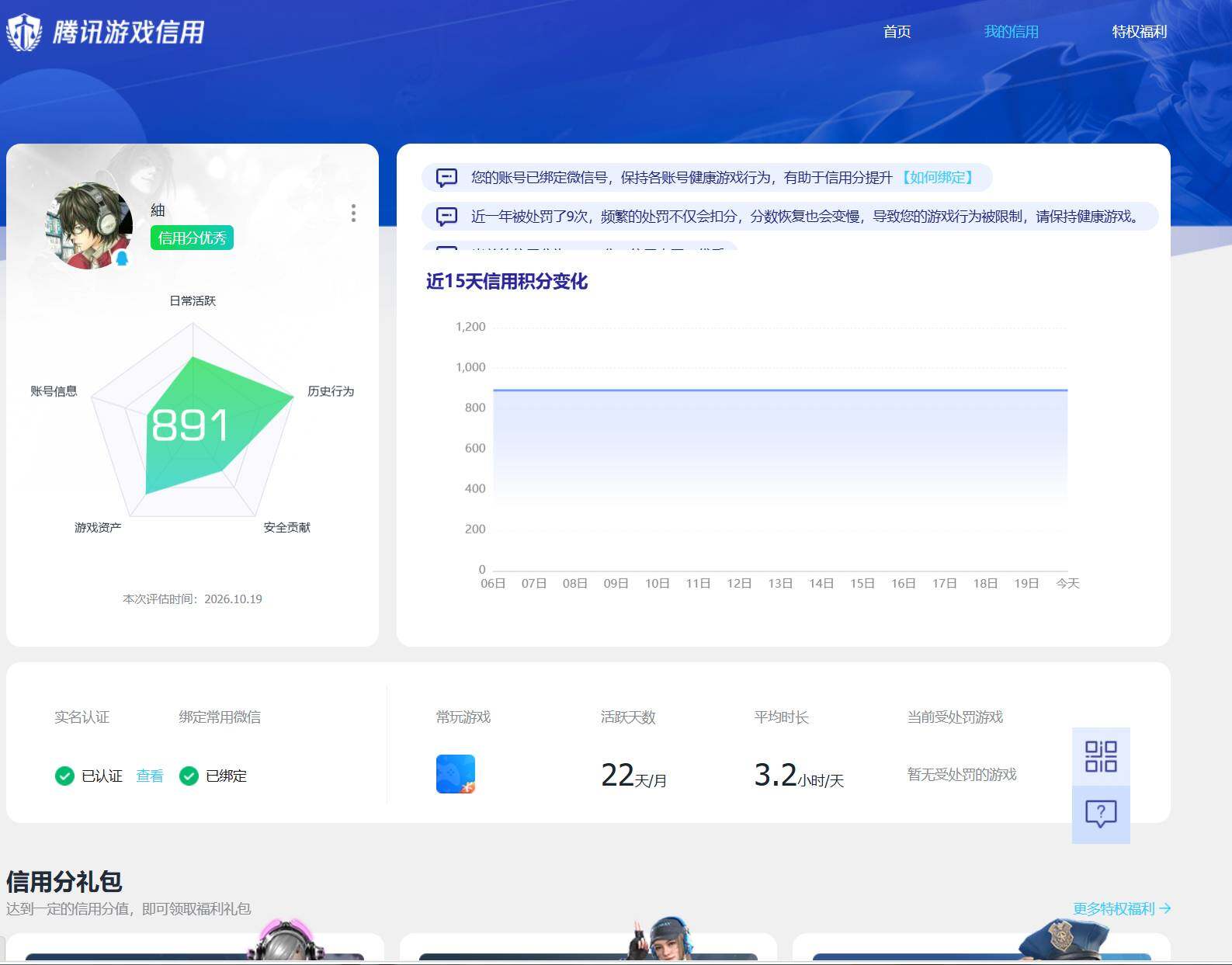Screen dimensions: 1232x965
Task: Open 更多特权福利 link
Action: pyautogui.click(x=1122, y=908)
